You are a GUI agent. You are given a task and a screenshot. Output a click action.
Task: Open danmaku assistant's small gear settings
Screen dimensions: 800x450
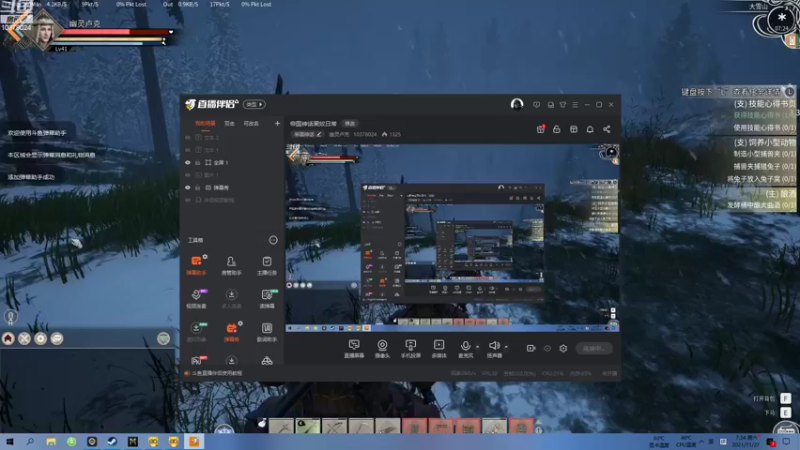pyautogui.click(x=205, y=257)
